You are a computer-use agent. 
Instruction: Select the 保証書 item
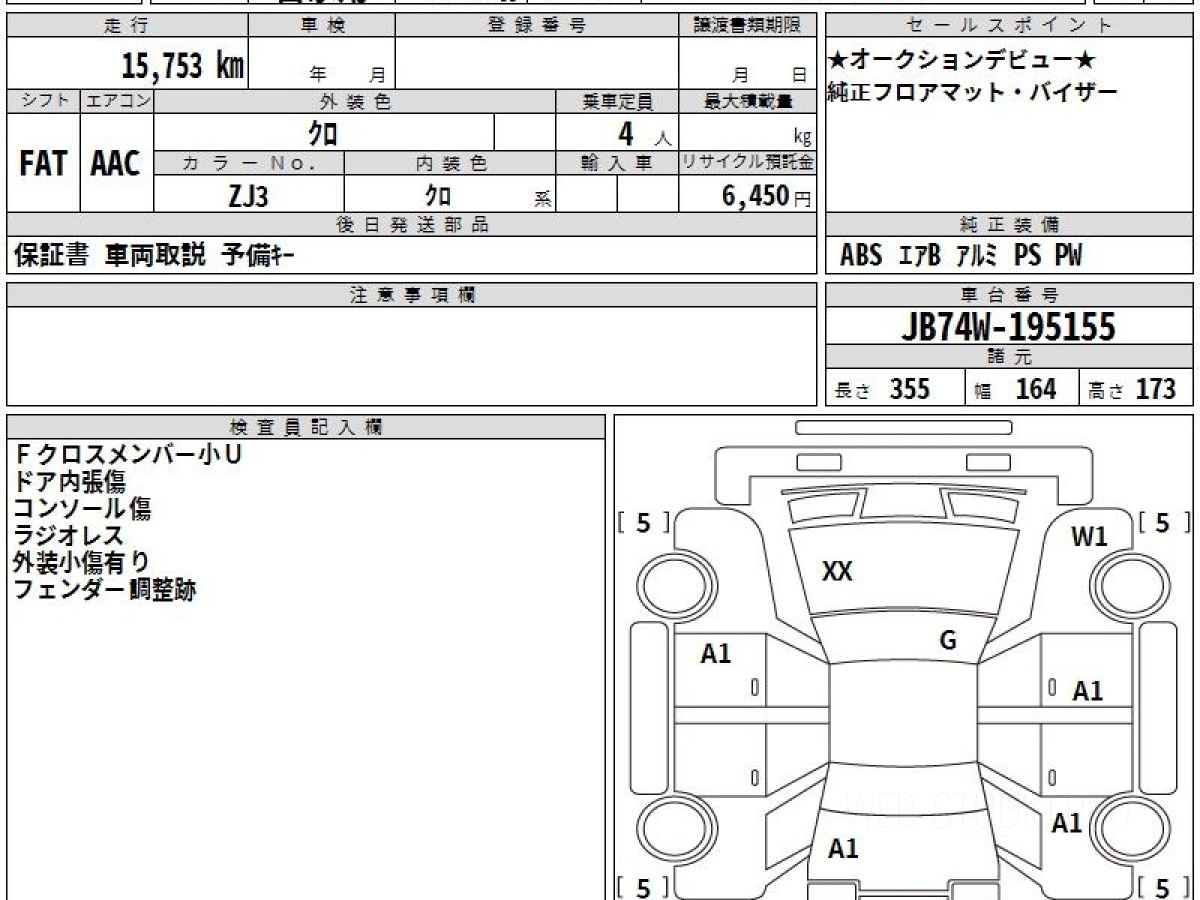tap(52, 256)
